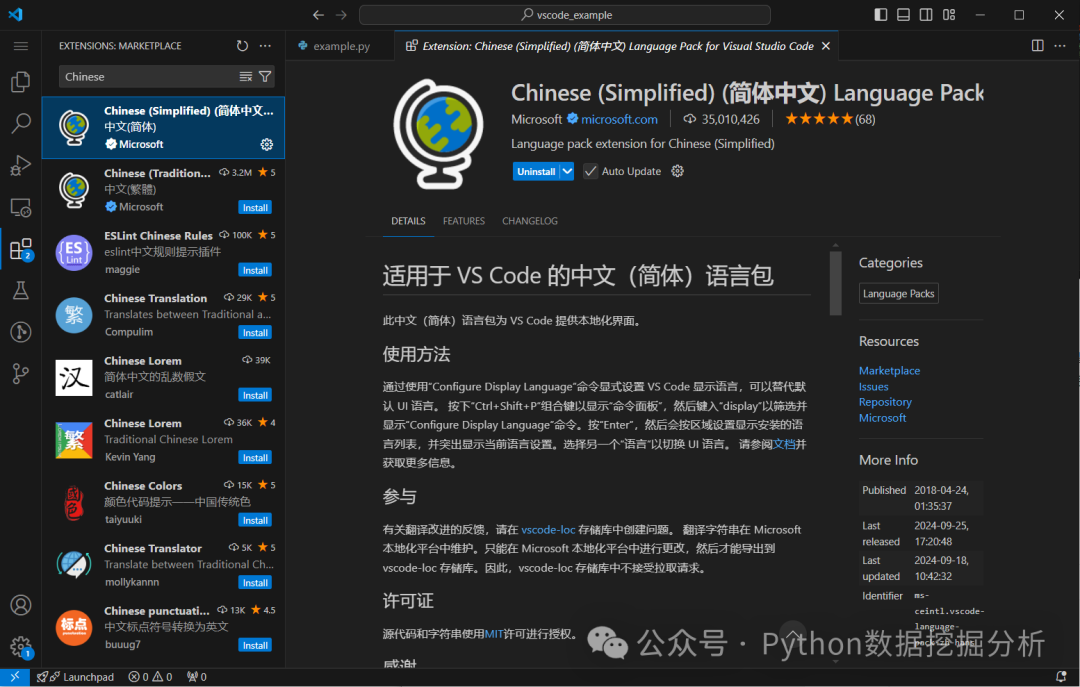Toggle secondary side bar layout icon
Screen dimensions: 1080x687
926,14
